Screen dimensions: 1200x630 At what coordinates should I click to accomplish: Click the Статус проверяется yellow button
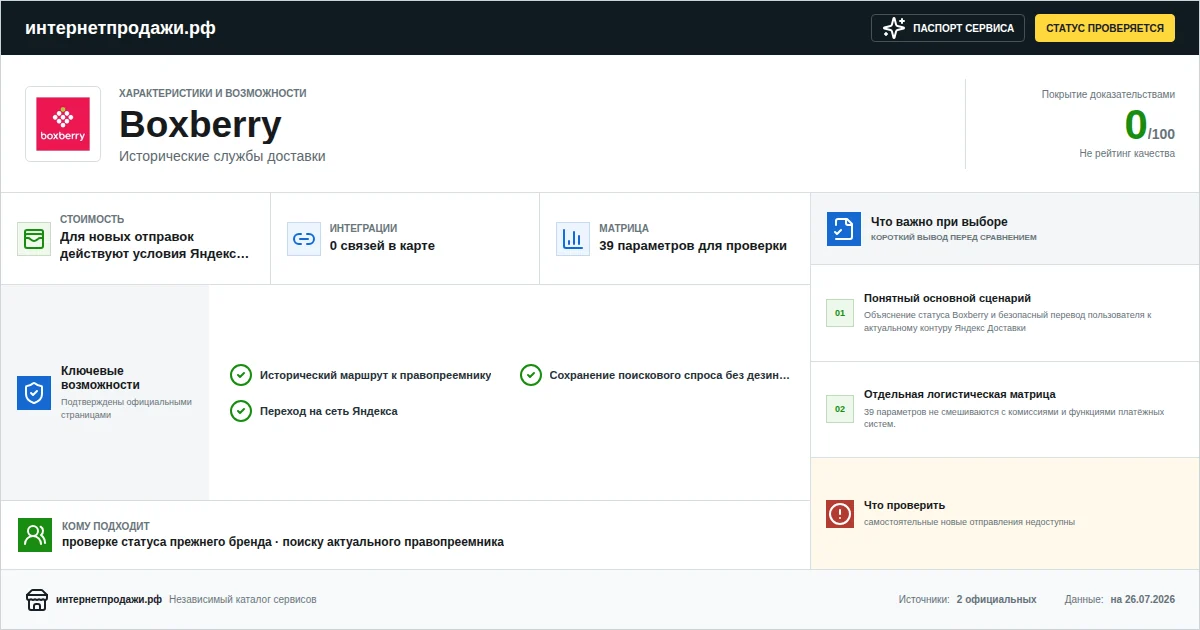point(1105,28)
